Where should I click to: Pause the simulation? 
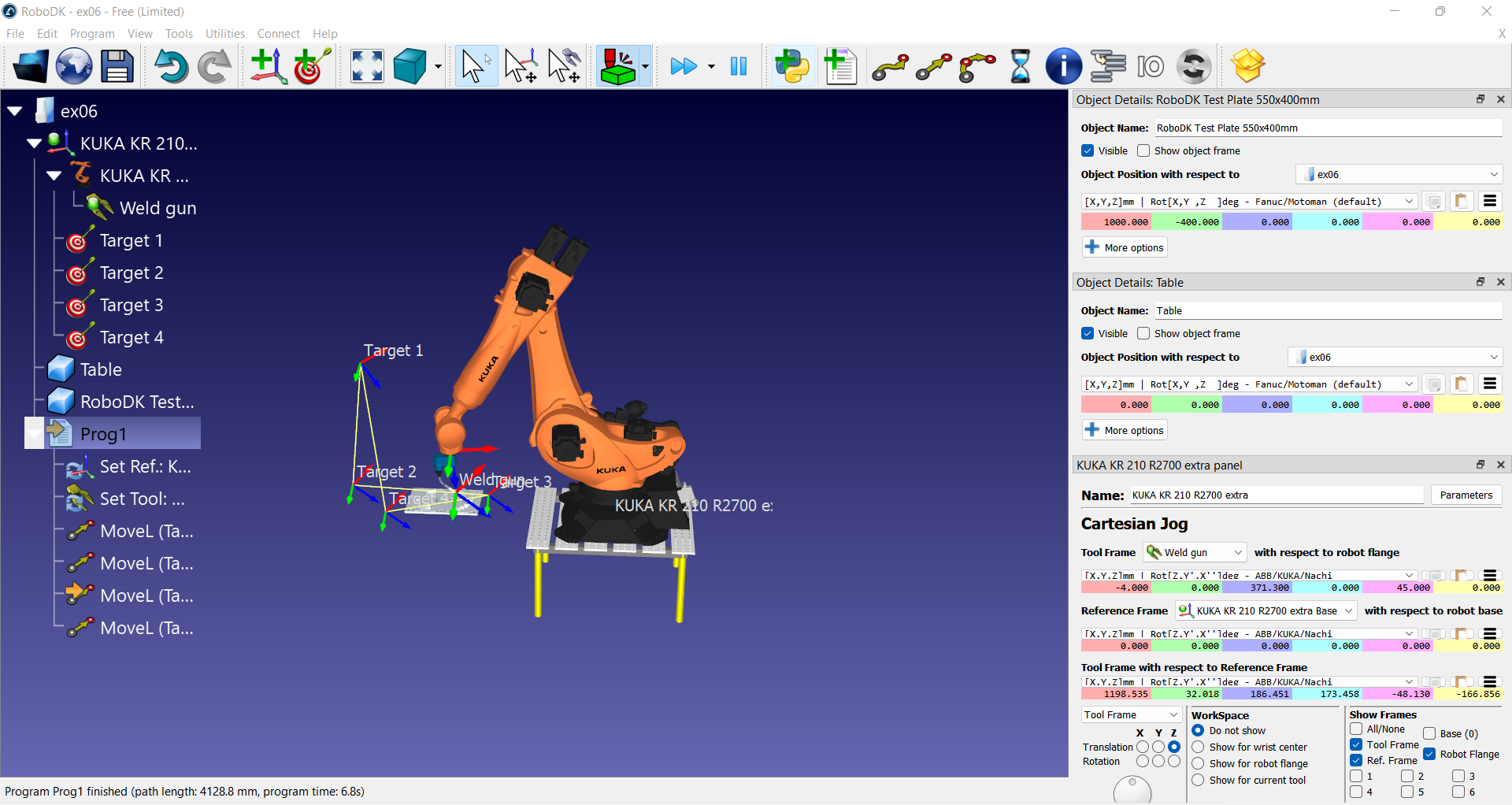click(739, 66)
